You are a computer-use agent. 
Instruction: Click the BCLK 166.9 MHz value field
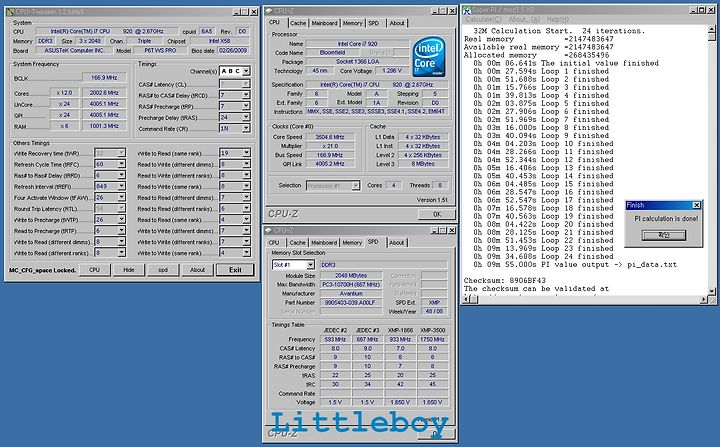point(104,78)
